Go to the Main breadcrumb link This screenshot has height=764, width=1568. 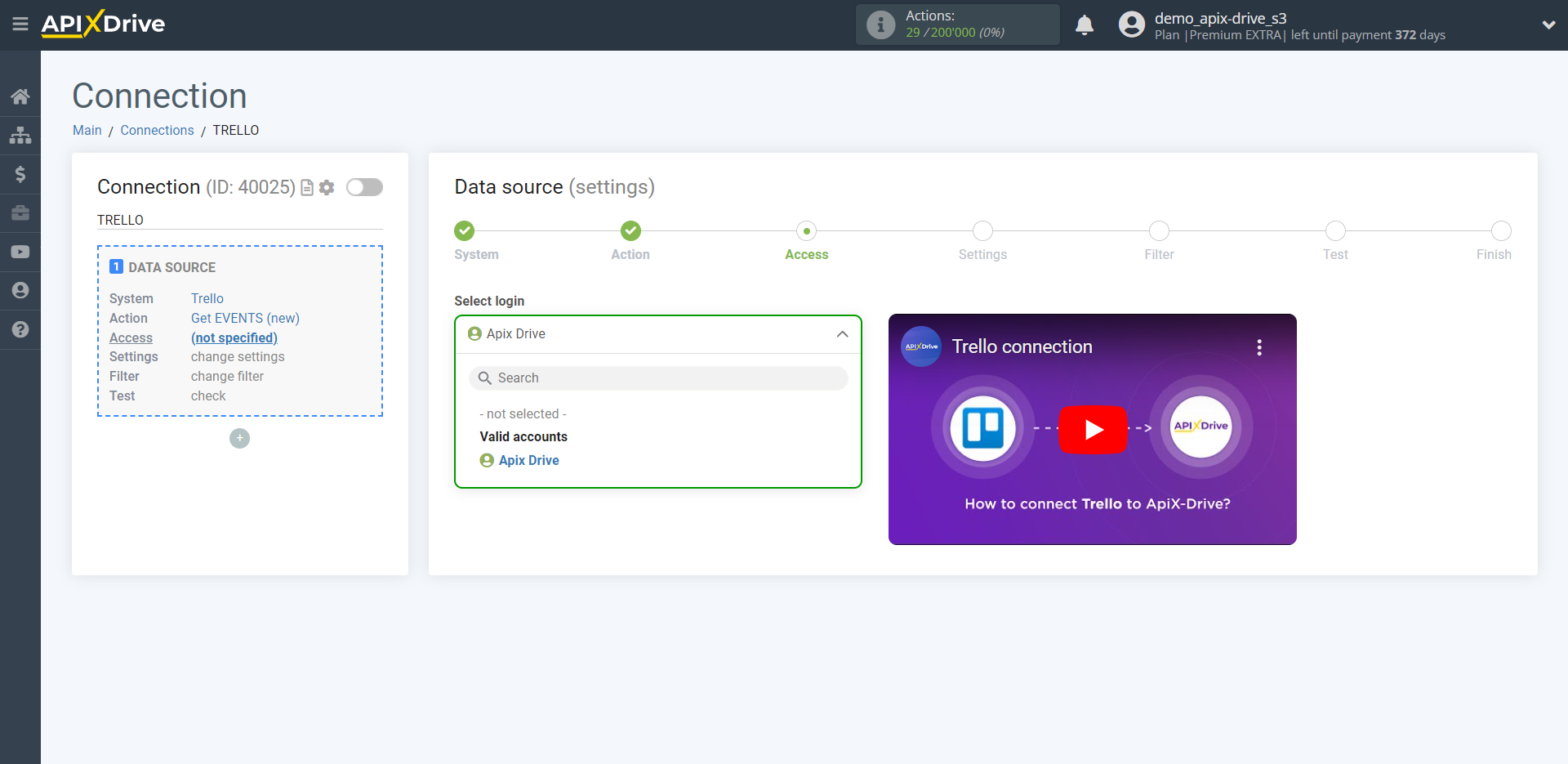(87, 131)
